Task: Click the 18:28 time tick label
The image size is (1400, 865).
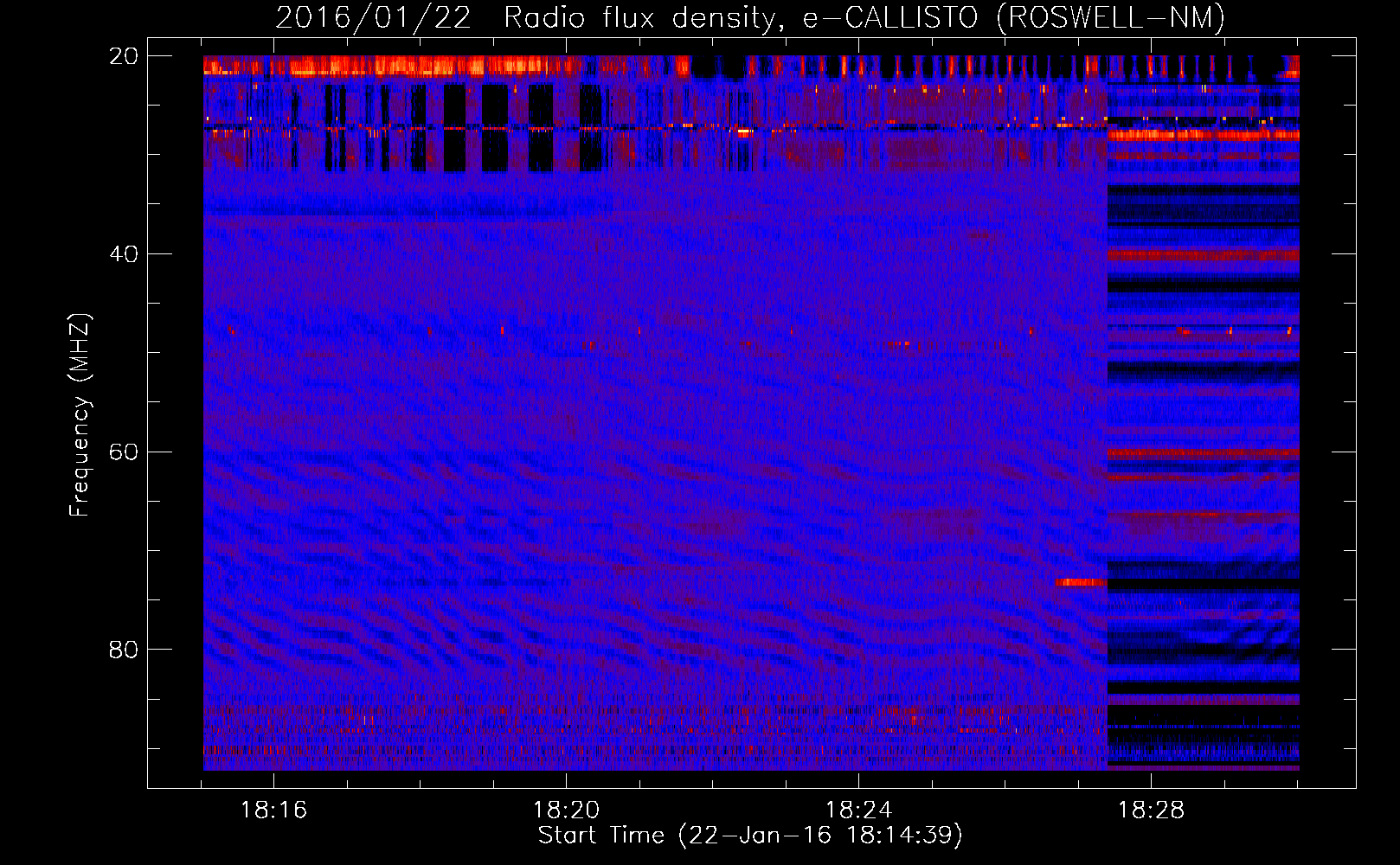Action: pyautogui.click(x=1151, y=811)
